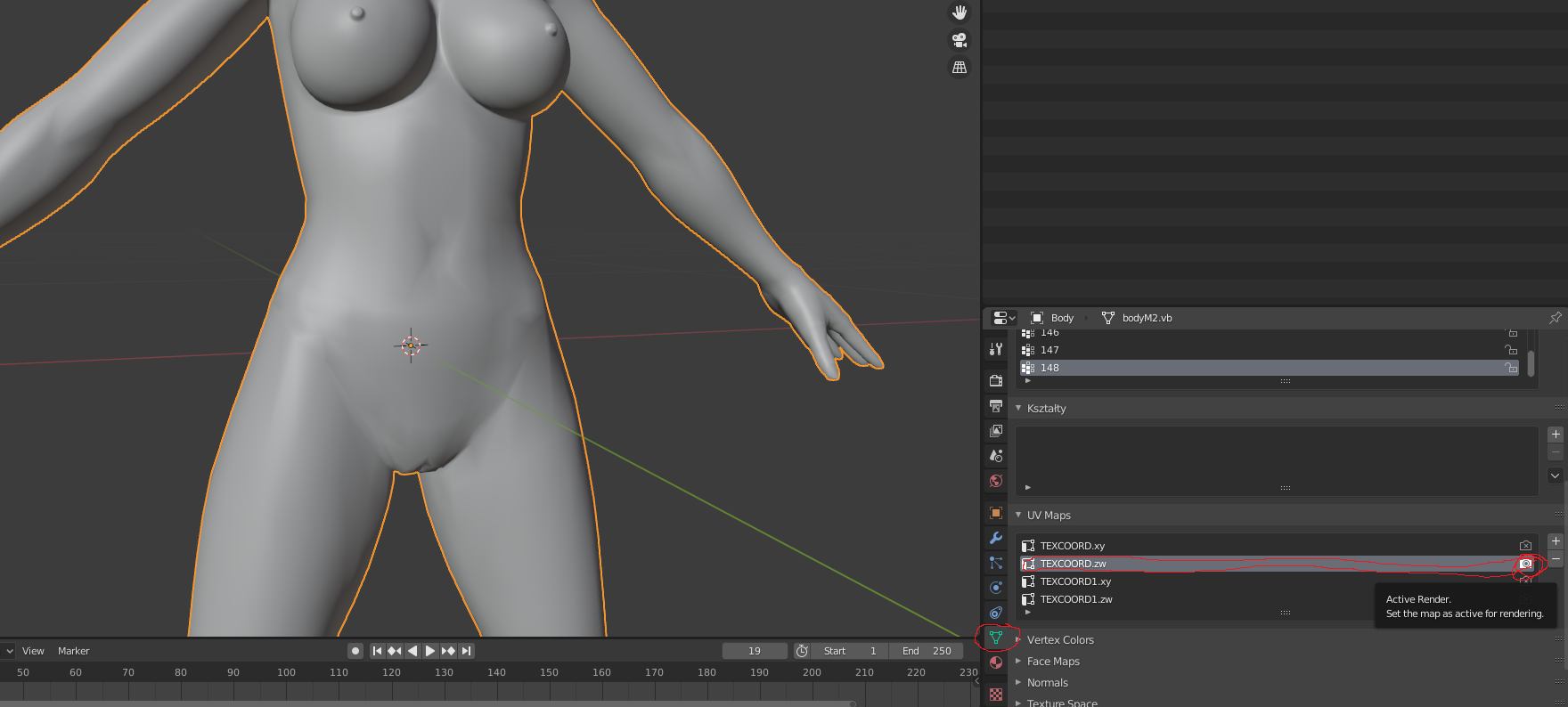Switch viewport to orthographic grid view

[960, 68]
